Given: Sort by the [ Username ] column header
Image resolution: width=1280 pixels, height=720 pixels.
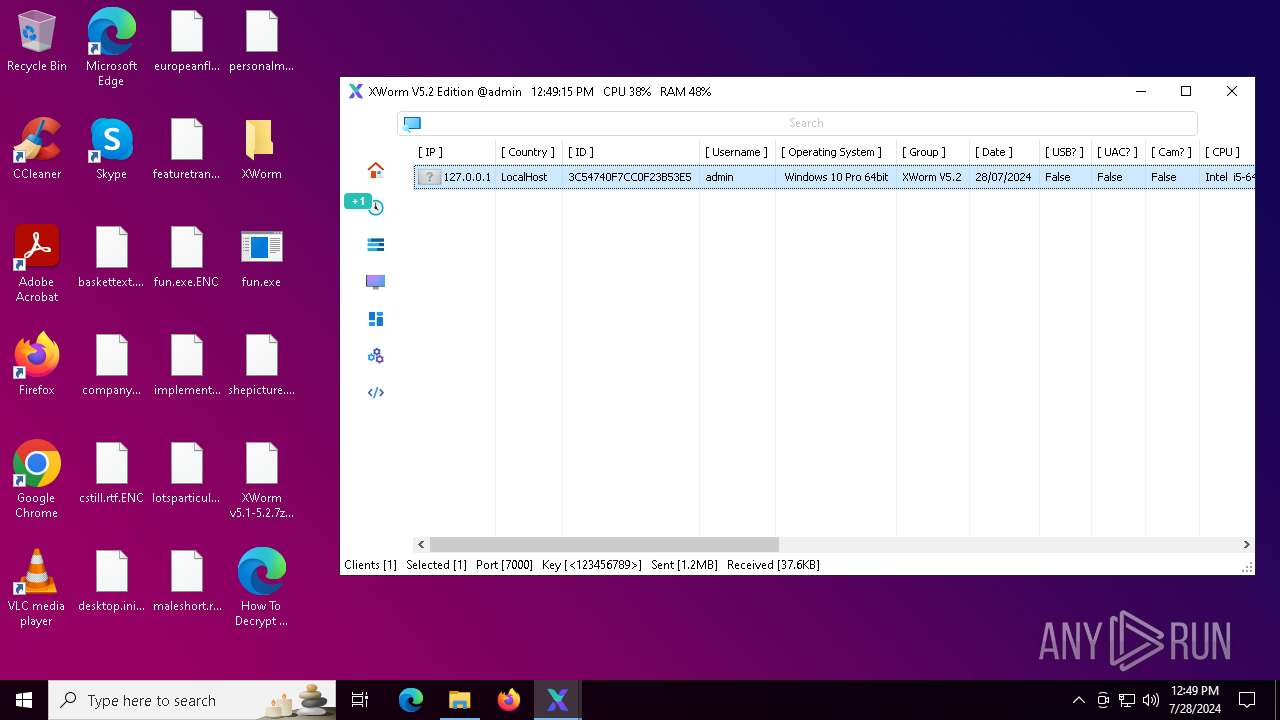Looking at the screenshot, I should pyautogui.click(x=736, y=152).
